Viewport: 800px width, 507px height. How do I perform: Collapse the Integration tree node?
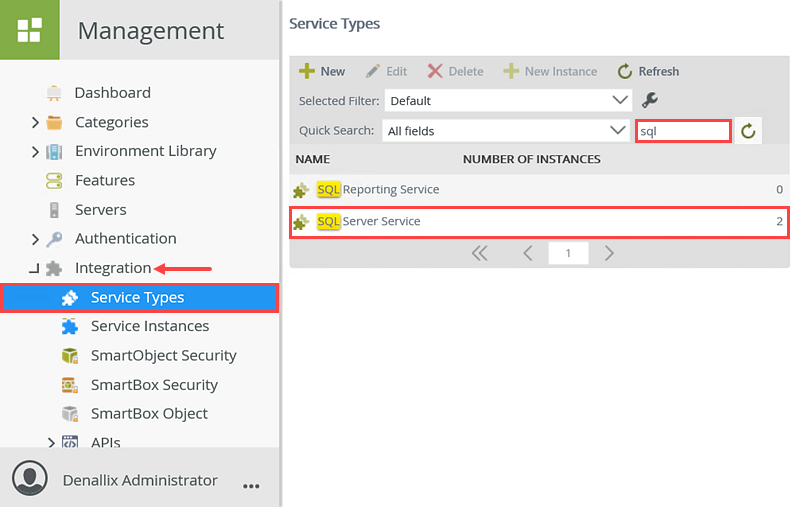tap(35, 268)
